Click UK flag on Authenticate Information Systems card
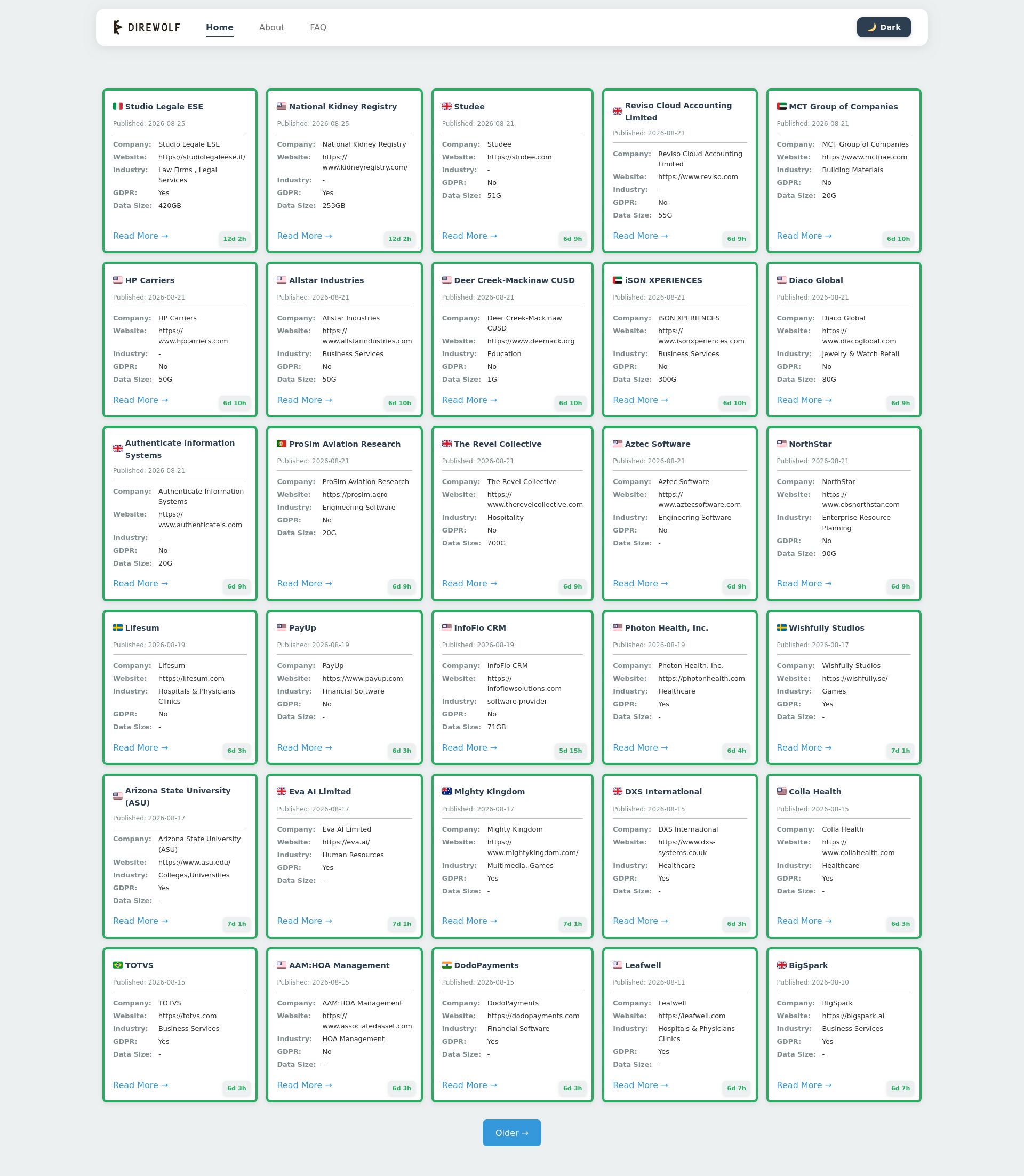Screen dimensions: 1024x1176 click(x=118, y=449)
